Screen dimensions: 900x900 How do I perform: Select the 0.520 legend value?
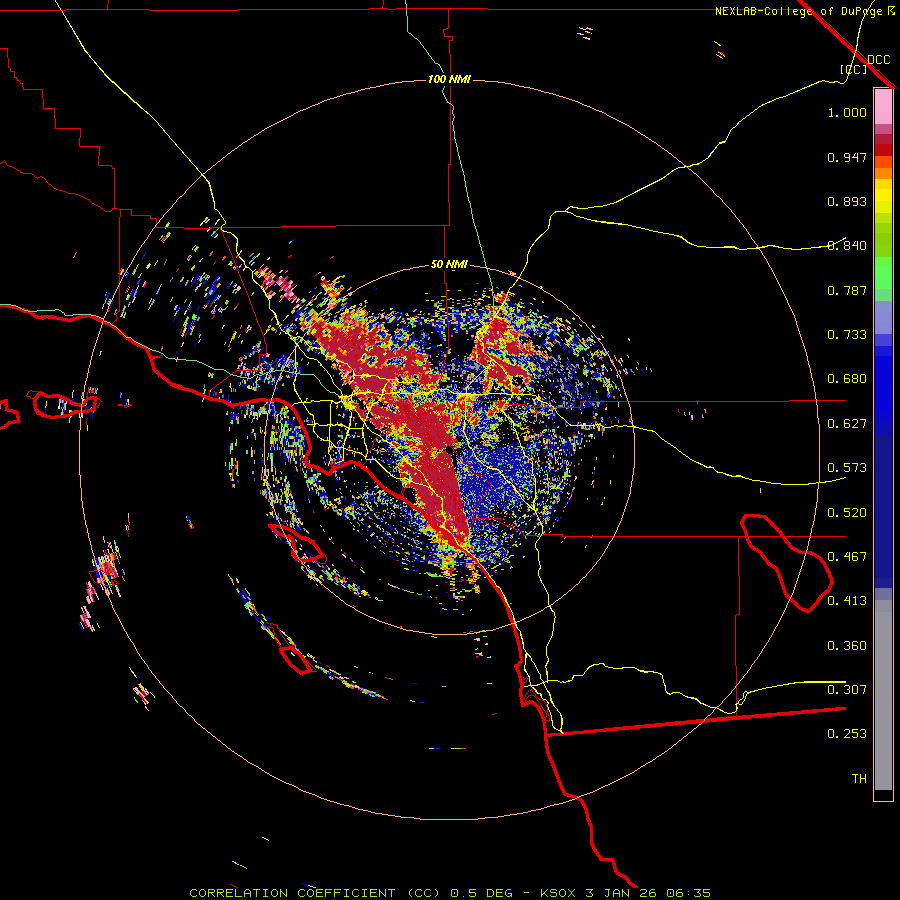pyautogui.click(x=847, y=513)
